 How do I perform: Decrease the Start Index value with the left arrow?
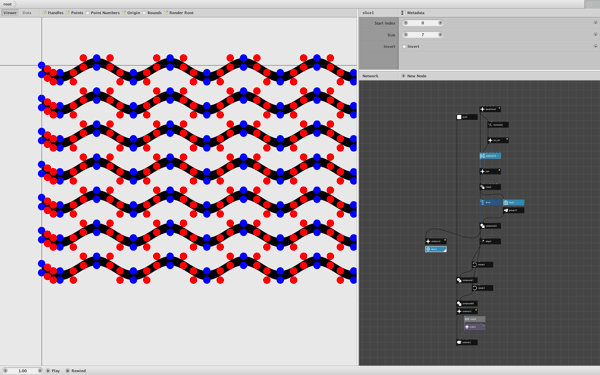[406, 23]
